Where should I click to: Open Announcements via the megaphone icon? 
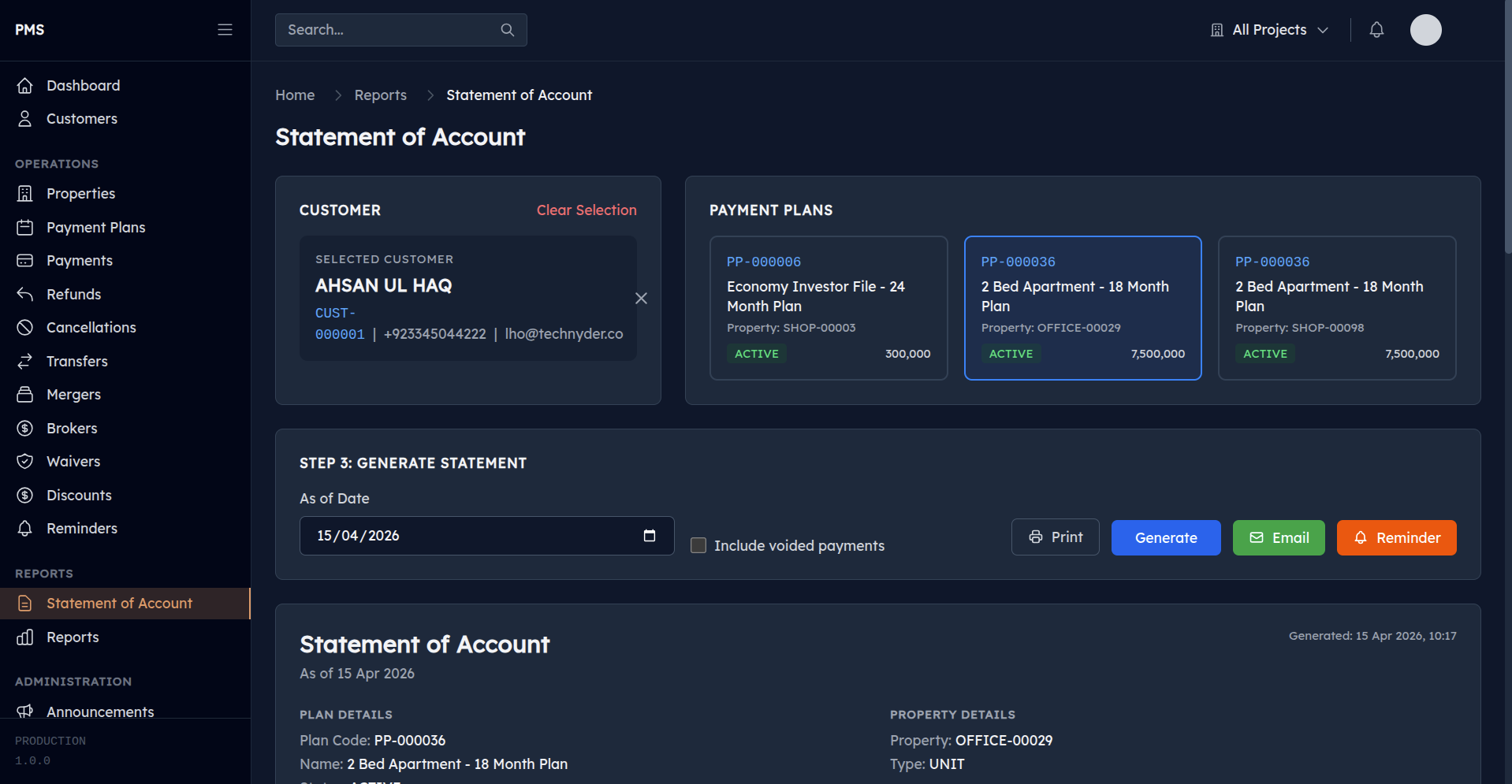point(25,712)
